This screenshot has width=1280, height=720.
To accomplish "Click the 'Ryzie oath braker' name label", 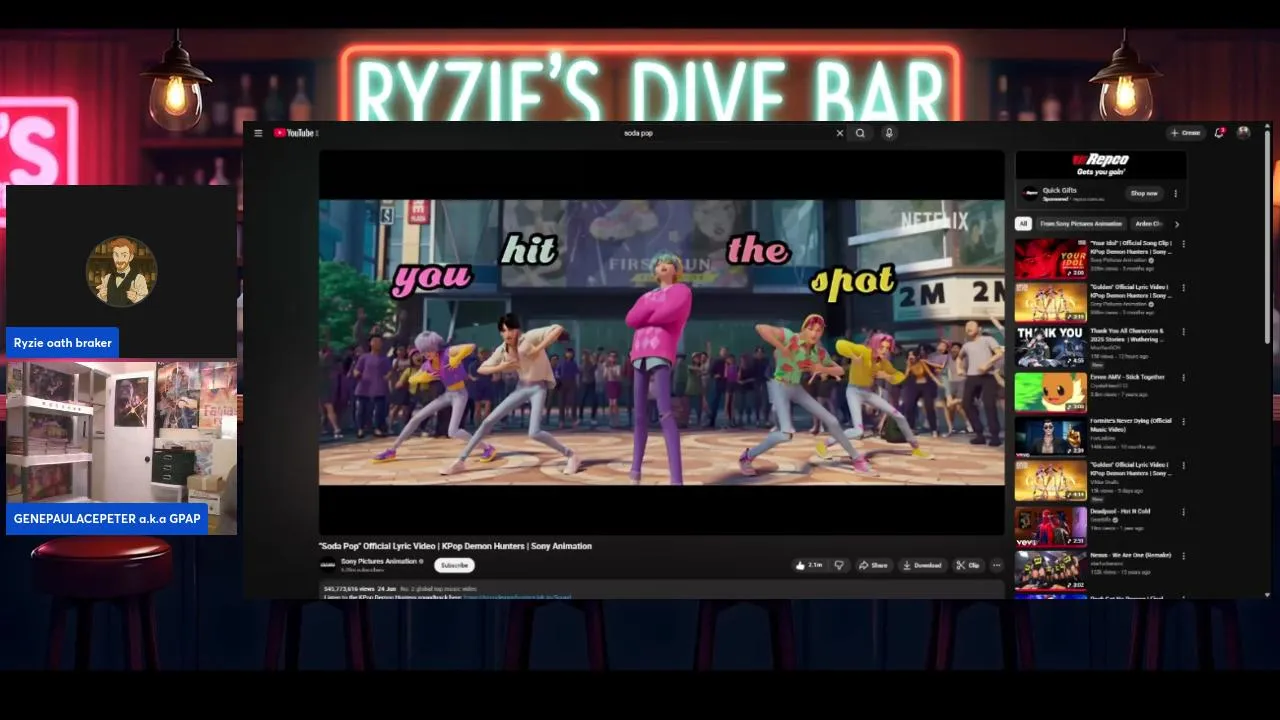I will (63, 343).
